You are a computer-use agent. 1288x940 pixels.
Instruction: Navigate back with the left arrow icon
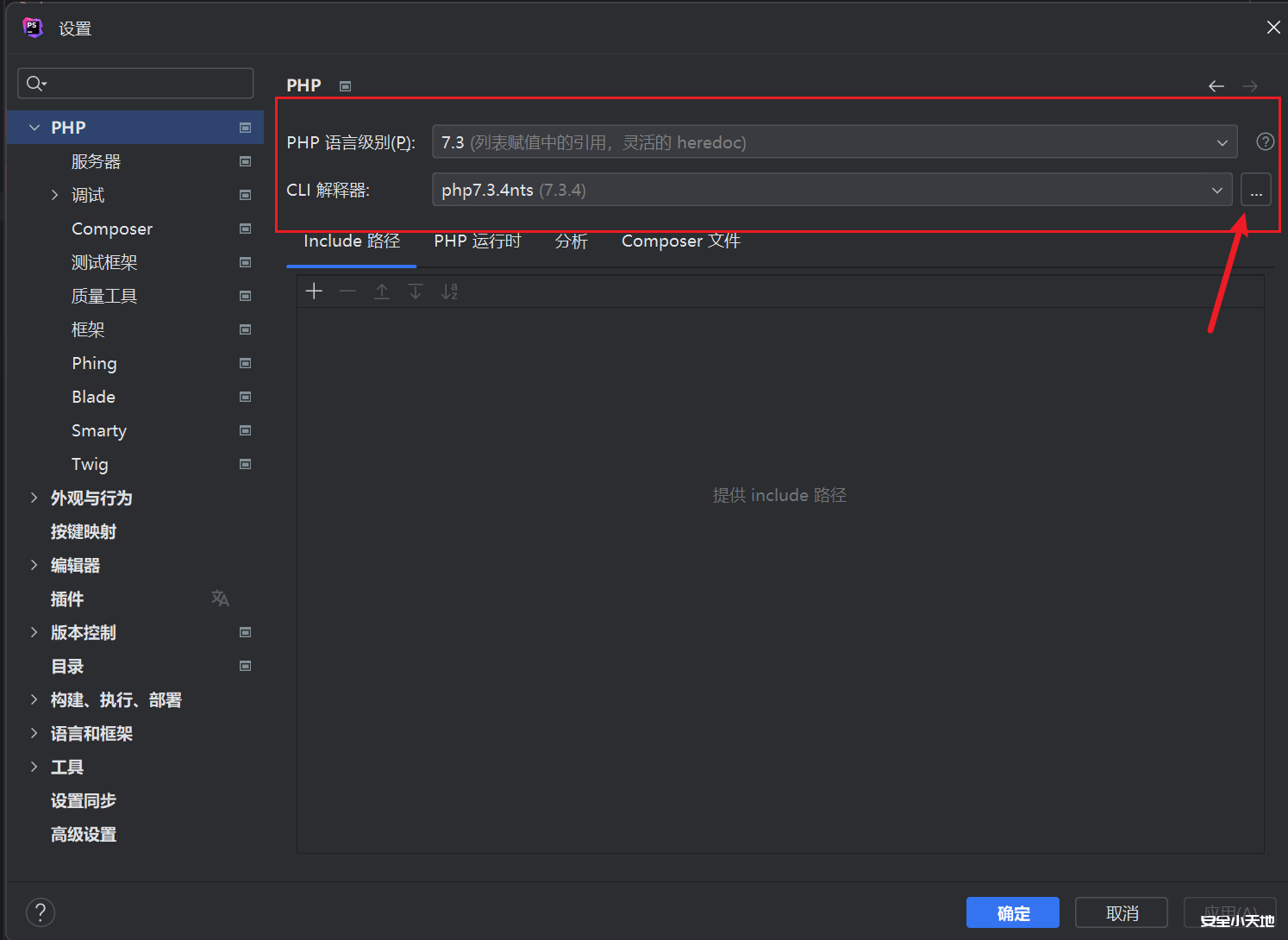tap(1216, 85)
